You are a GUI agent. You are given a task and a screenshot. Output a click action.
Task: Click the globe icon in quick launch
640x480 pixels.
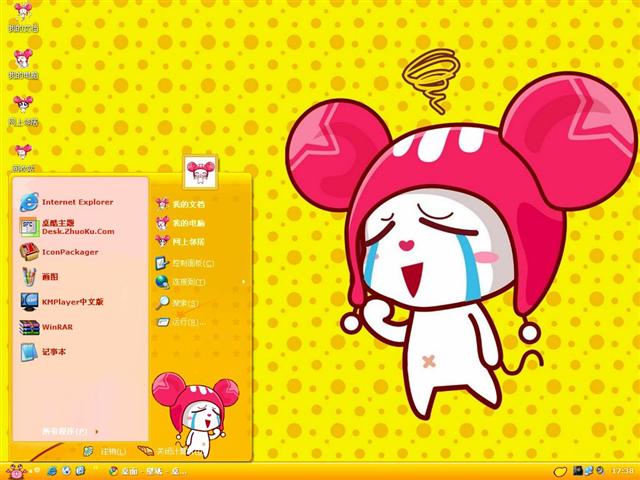pyautogui.click(x=66, y=471)
